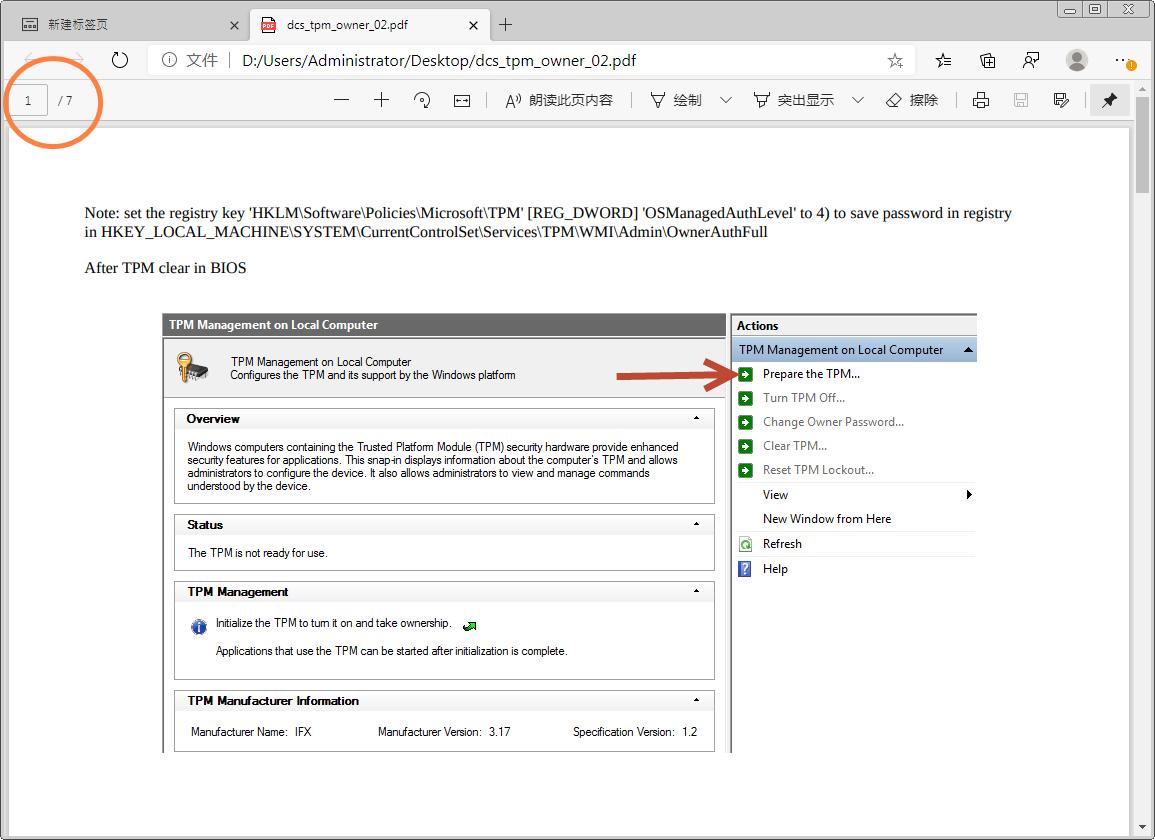This screenshot has height=840, width=1155.
Task: Close the dcs_tpm_owner_02.pdf tab
Action: coord(473,25)
